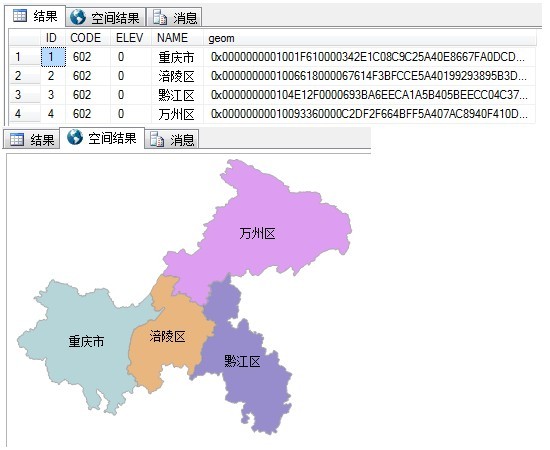Screen dimensions: 550x450
Task: Open the 消息 tab in the upper results pane
Action: [x=174, y=18]
